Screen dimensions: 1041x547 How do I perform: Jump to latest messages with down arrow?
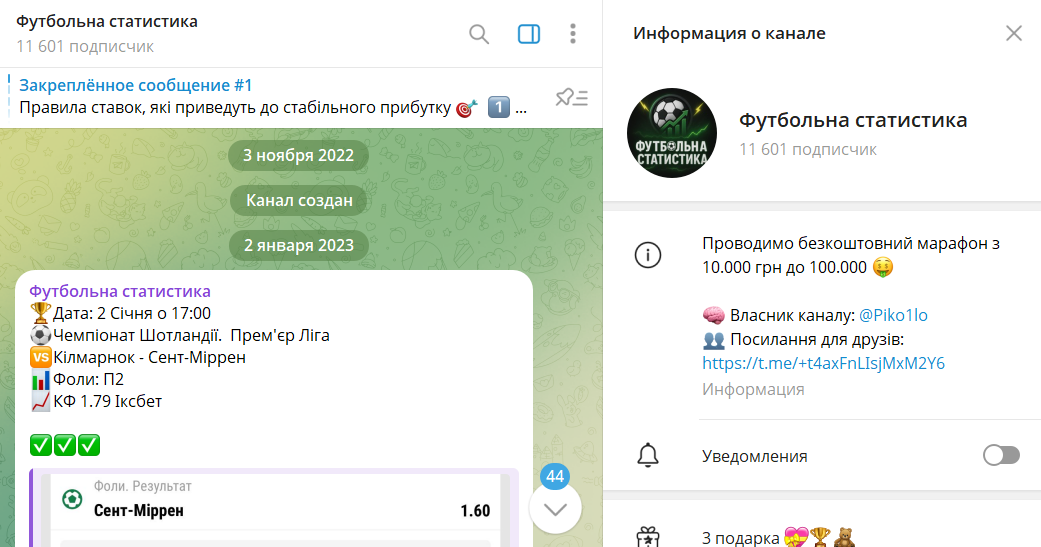pos(555,508)
